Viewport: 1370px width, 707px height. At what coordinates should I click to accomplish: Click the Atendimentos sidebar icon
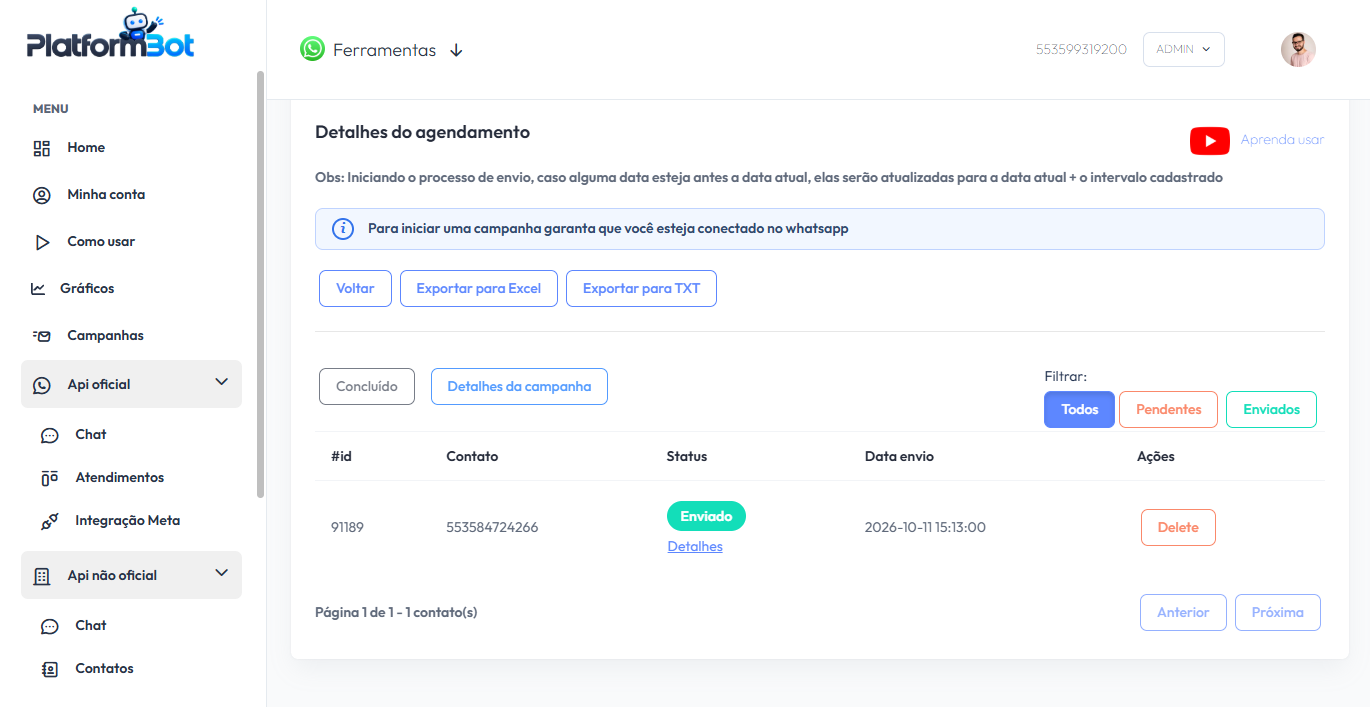tap(49, 478)
